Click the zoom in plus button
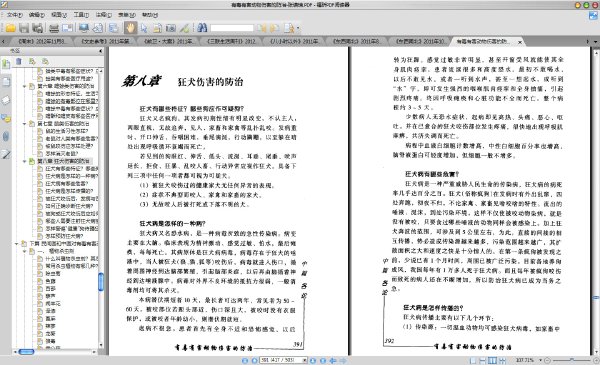 click(596, 360)
